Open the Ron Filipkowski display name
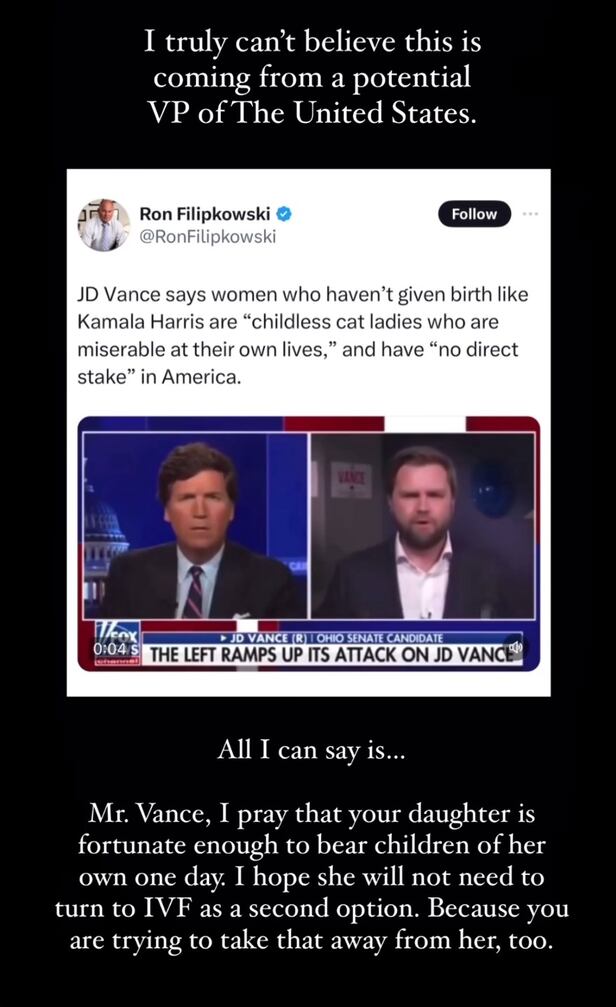The height and width of the screenshot is (1007, 616). click(x=205, y=213)
